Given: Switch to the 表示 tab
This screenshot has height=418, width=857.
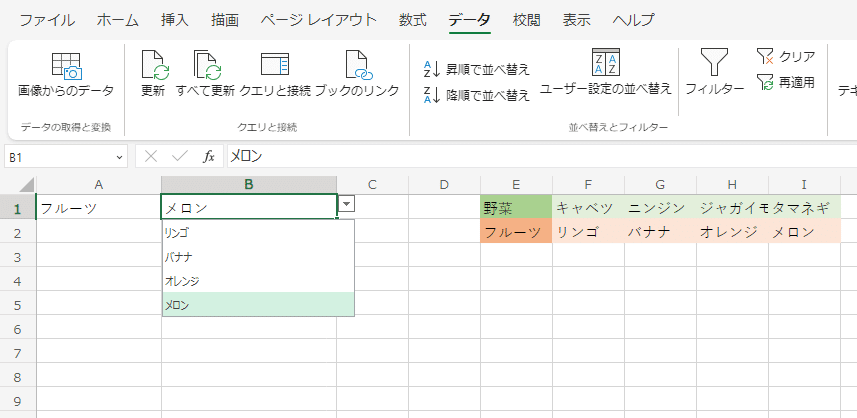Looking at the screenshot, I should (577, 20).
